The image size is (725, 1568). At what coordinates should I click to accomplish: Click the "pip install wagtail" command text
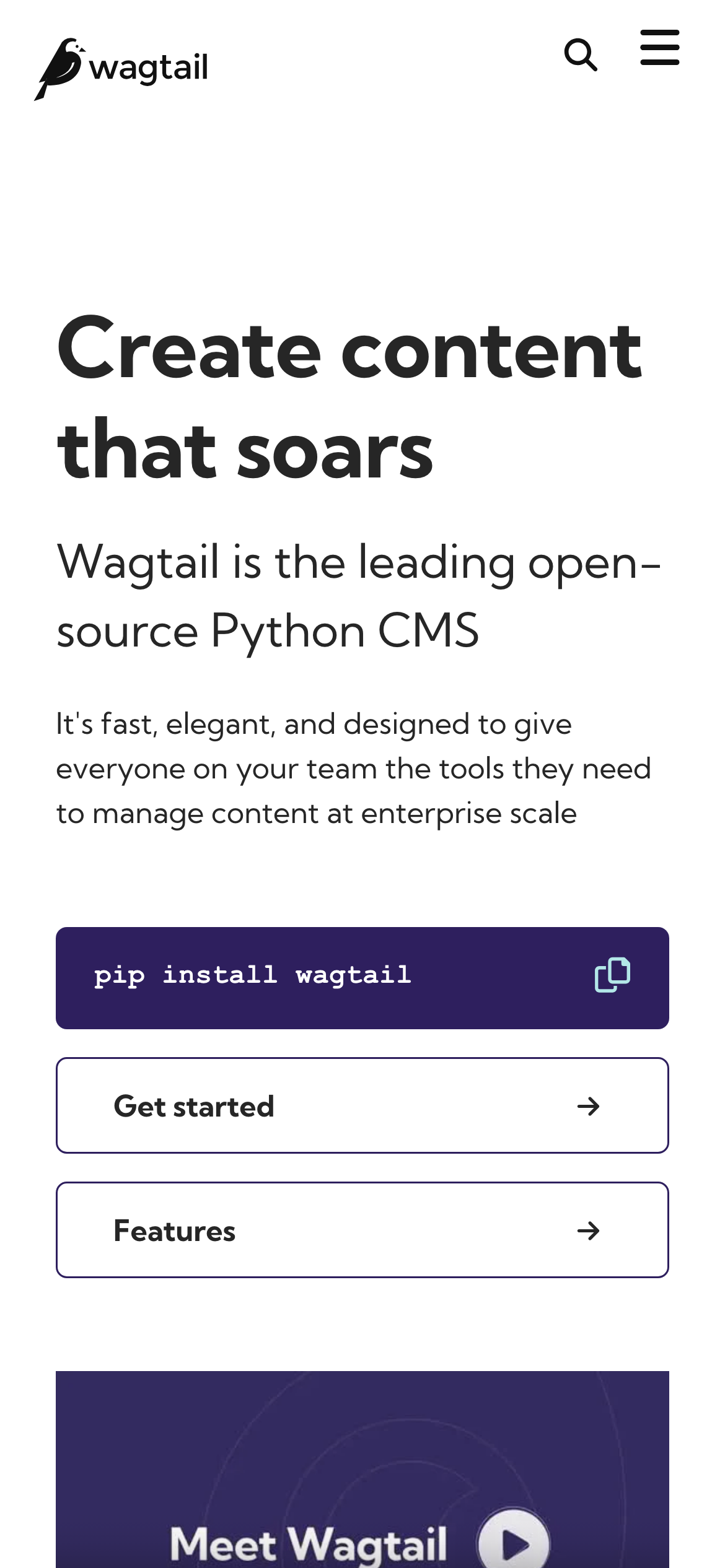tap(252, 975)
